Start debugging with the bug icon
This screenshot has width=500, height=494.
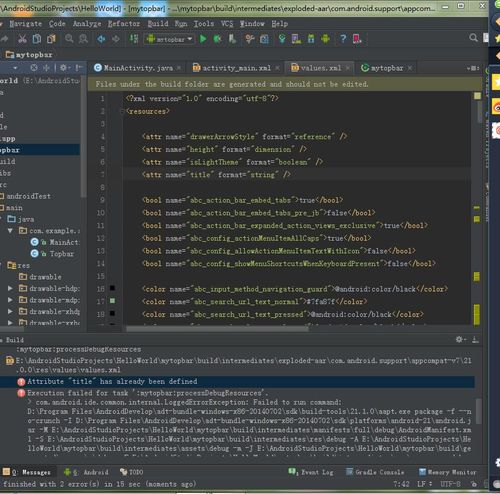point(217,39)
